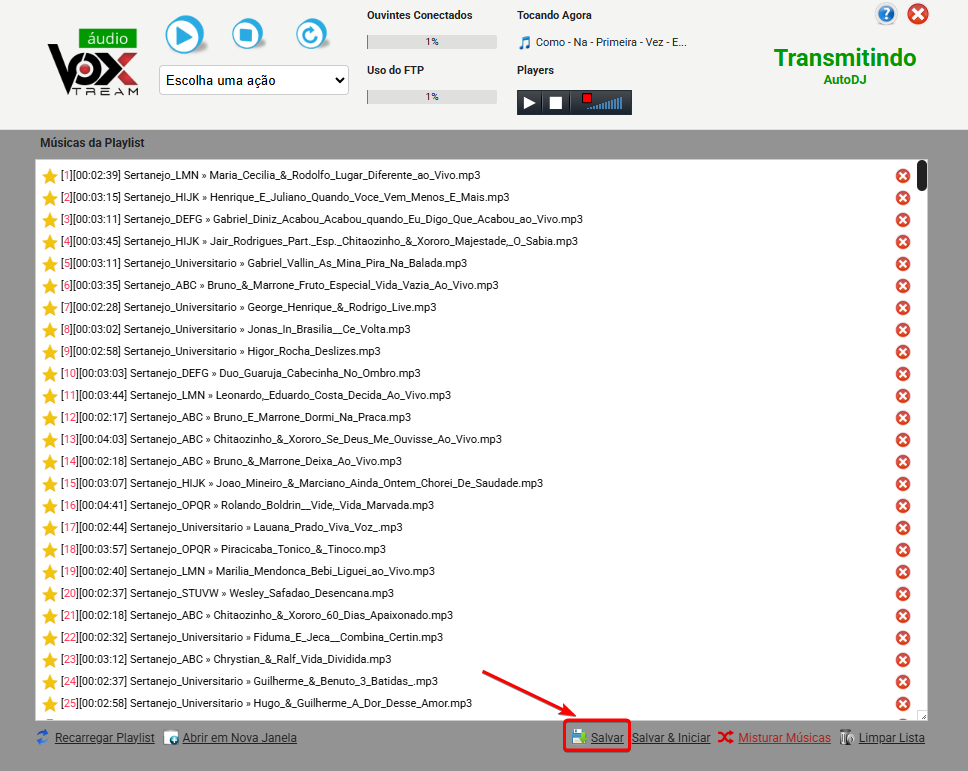Viewport: 968px width, 771px height.
Task: Click the Salvar link
Action: click(606, 738)
